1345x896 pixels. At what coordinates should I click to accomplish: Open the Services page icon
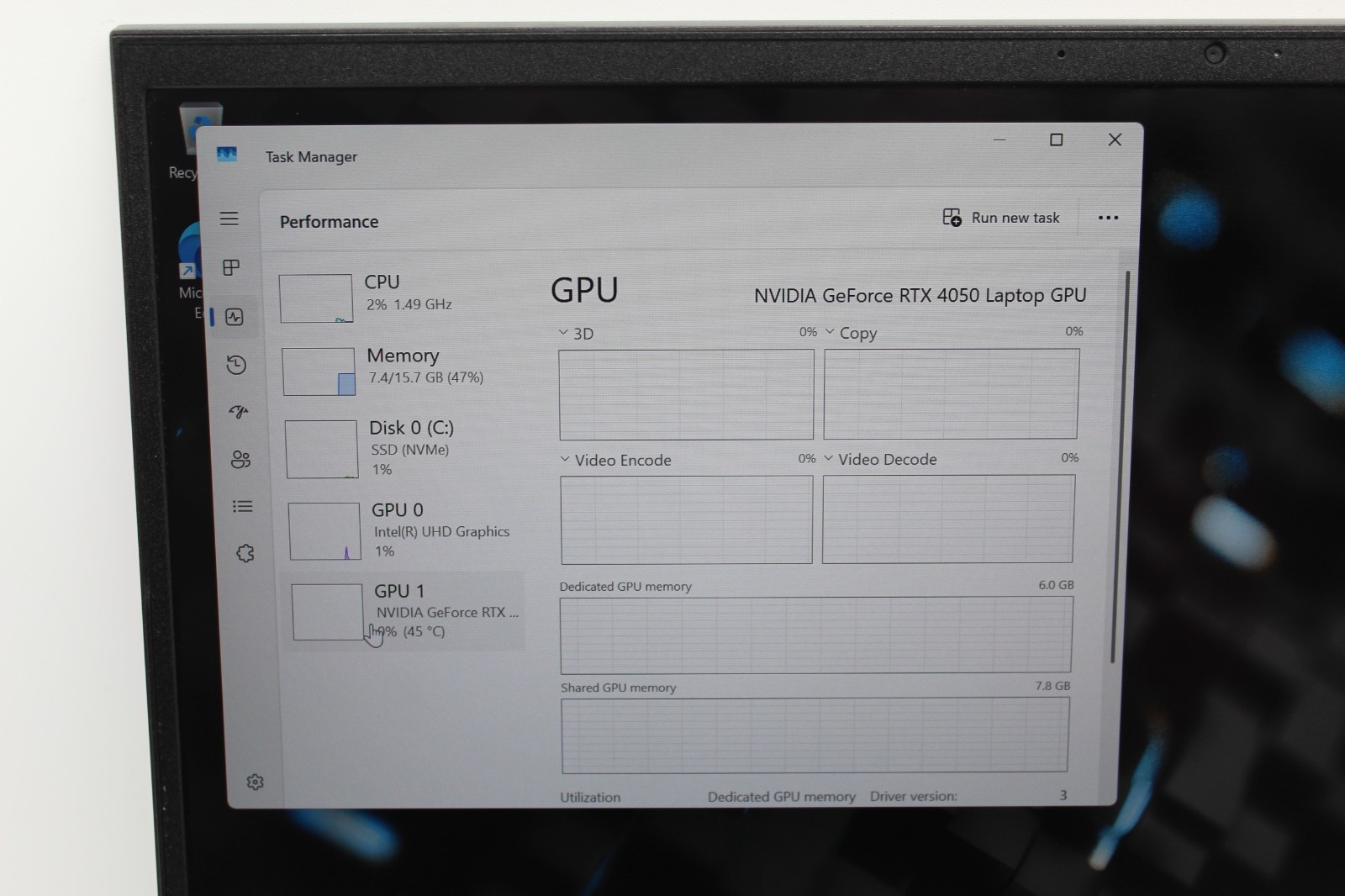(x=245, y=553)
